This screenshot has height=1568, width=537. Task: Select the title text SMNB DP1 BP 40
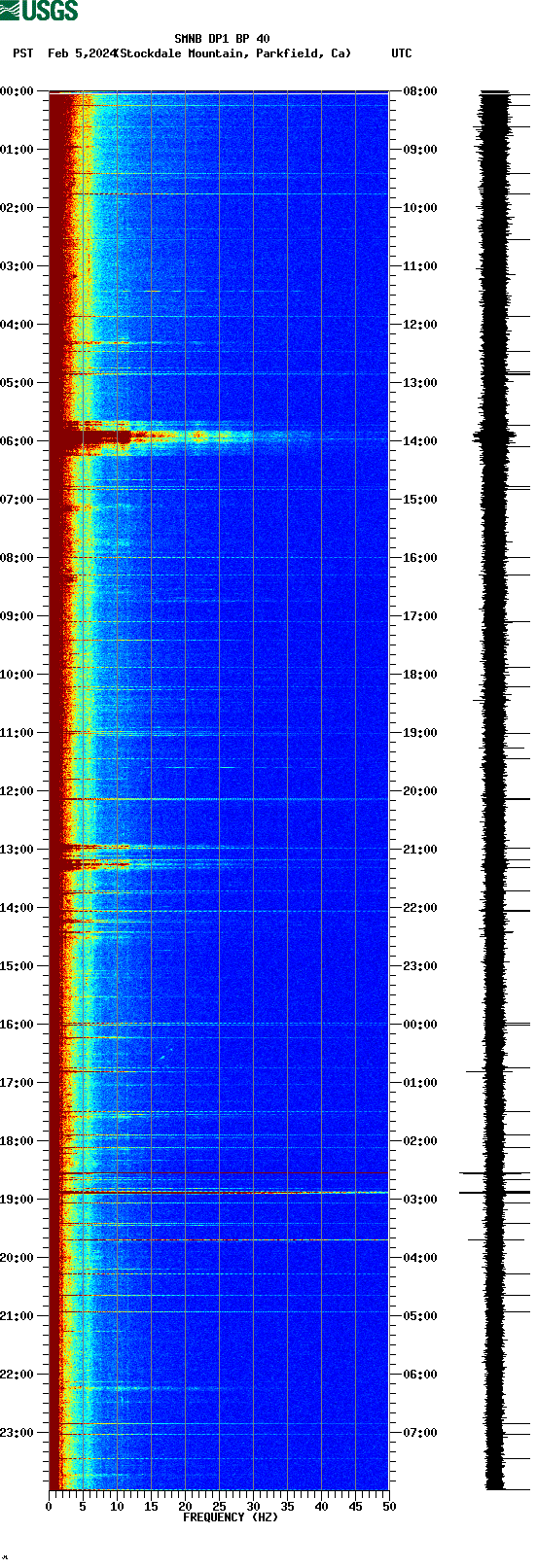click(x=222, y=39)
